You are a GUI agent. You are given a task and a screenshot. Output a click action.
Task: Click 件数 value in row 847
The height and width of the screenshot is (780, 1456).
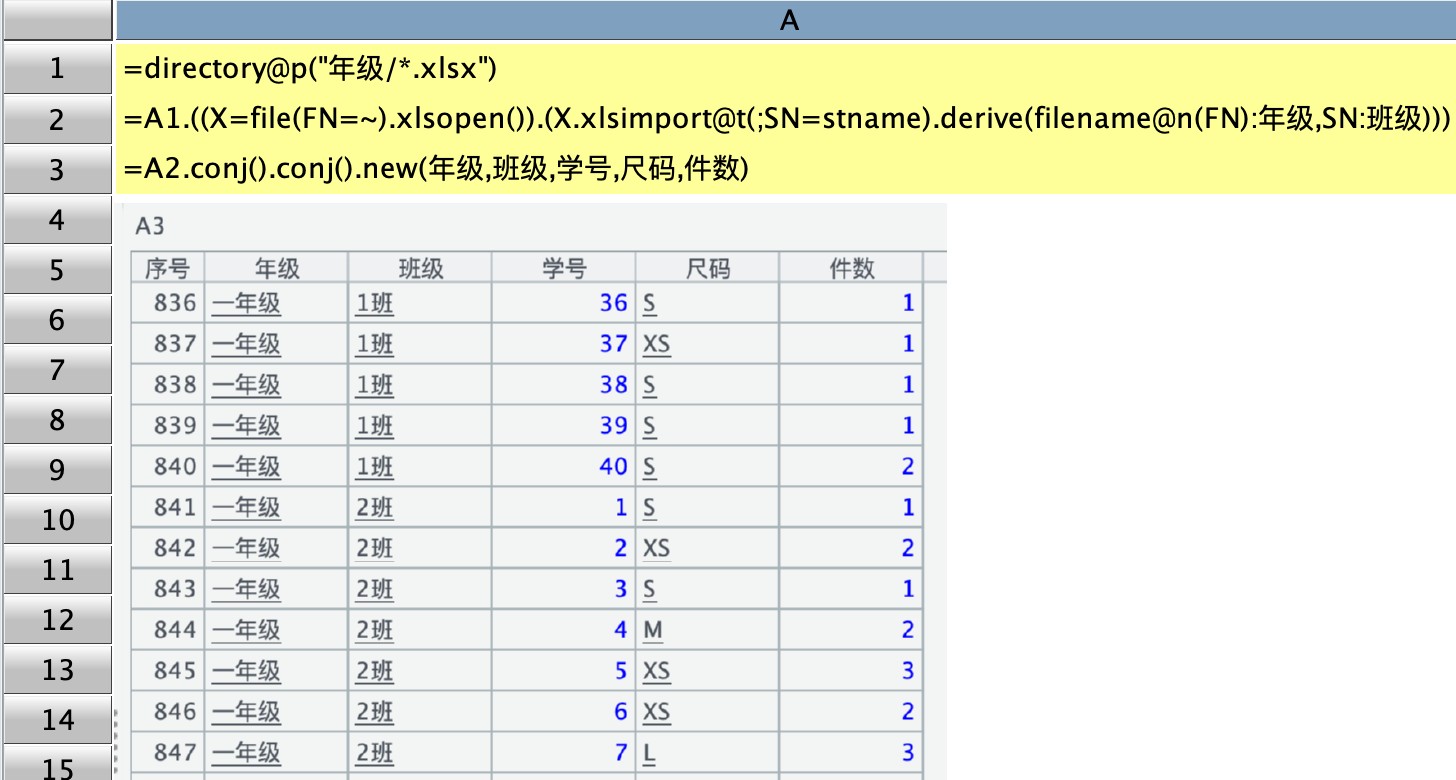point(908,753)
